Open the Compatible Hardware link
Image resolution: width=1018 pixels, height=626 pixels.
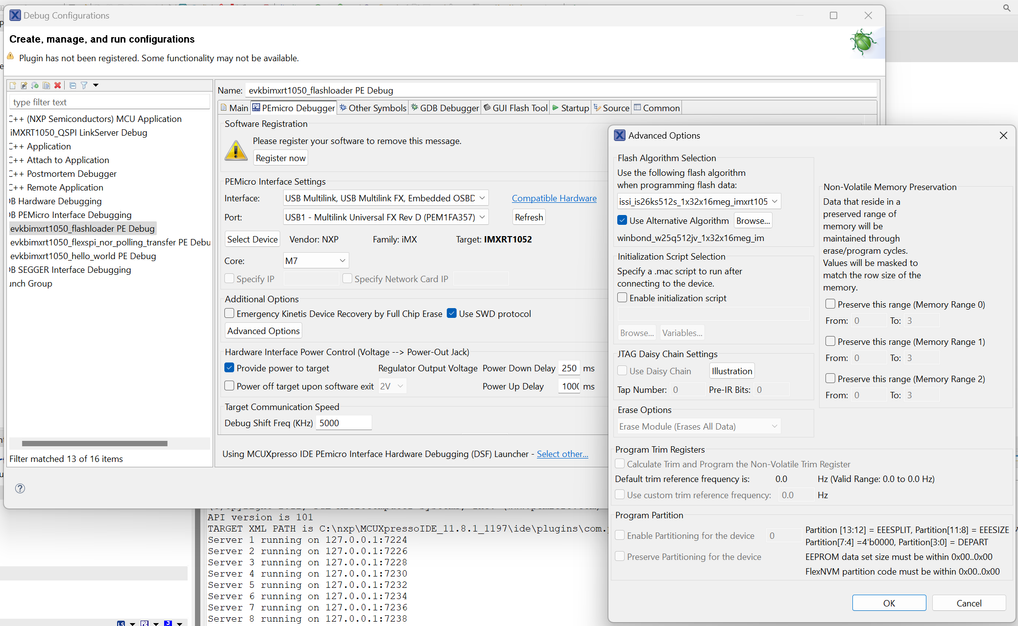tap(554, 198)
